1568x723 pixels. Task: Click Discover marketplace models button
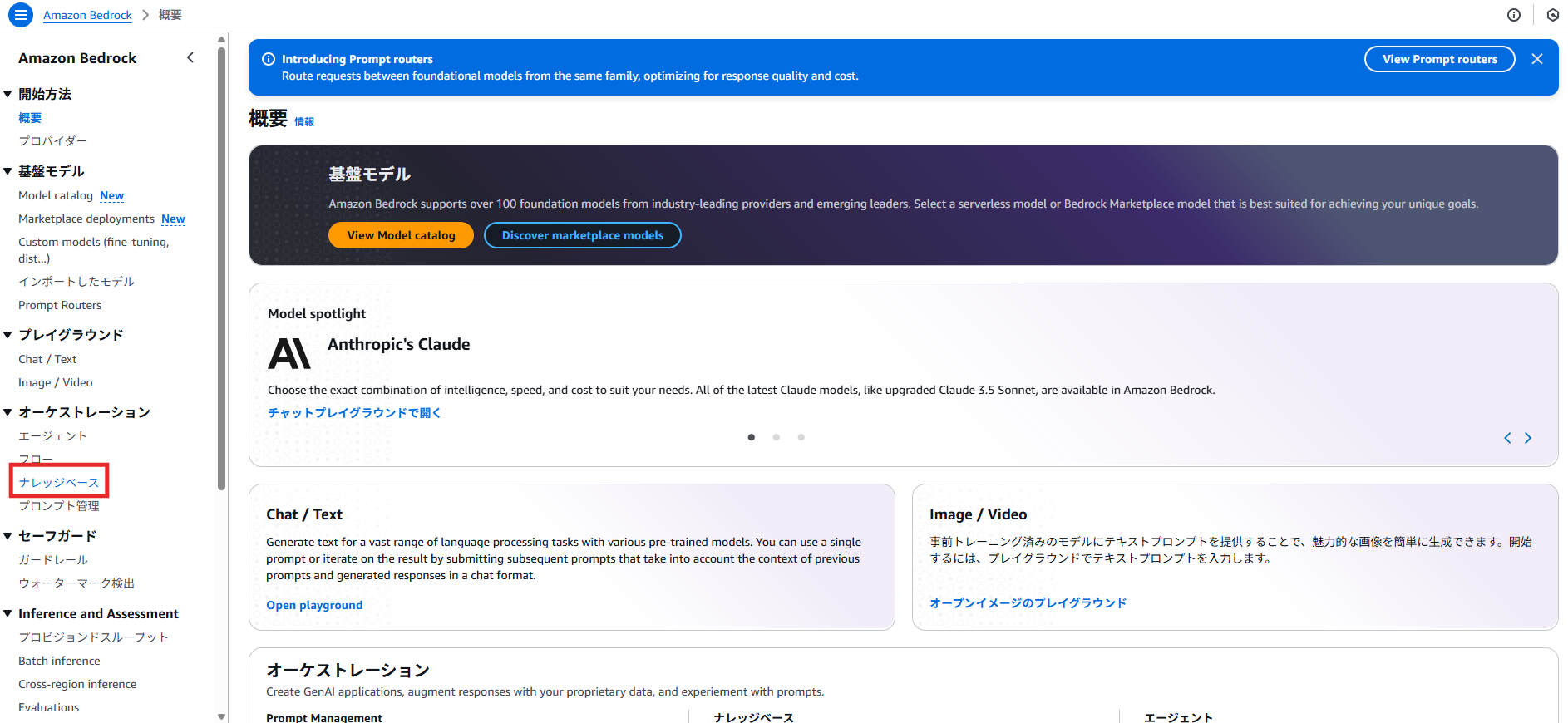(583, 235)
